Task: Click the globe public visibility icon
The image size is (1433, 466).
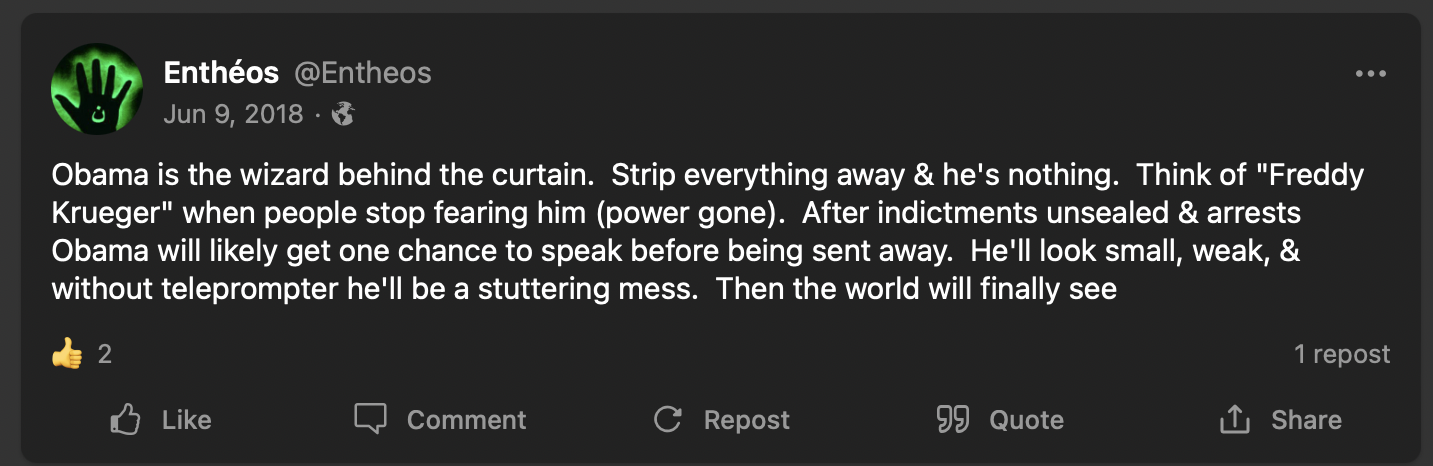Action: tap(343, 114)
